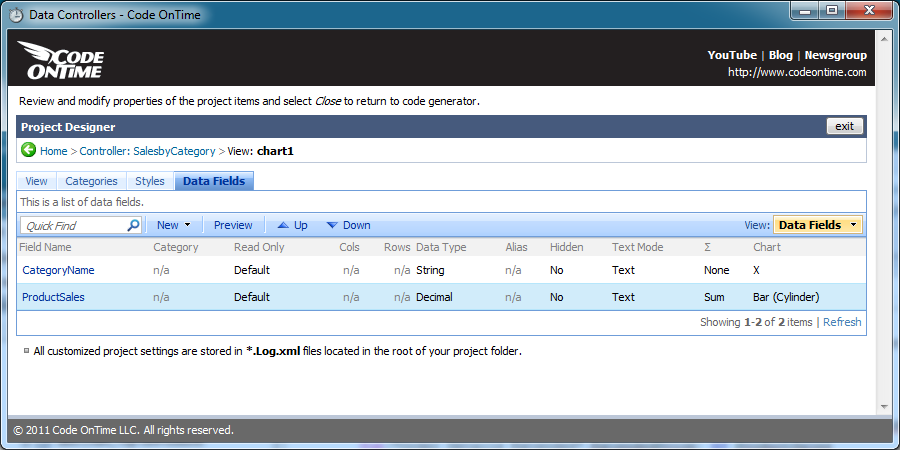Image resolution: width=900 pixels, height=450 pixels.
Task: Go to Controller: SalesbyCategory breadcrumb
Action: (x=147, y=152)
